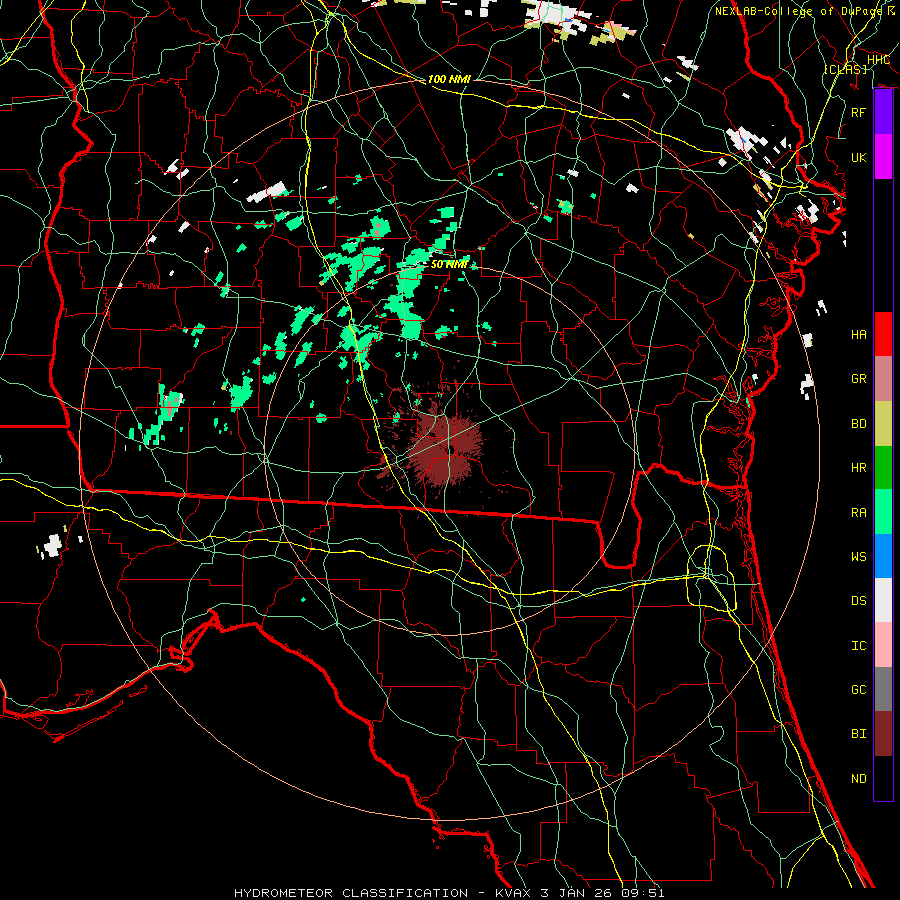Click the 'KVAX' radar site identifier
The image size is (900, 900).
(514, 893)
